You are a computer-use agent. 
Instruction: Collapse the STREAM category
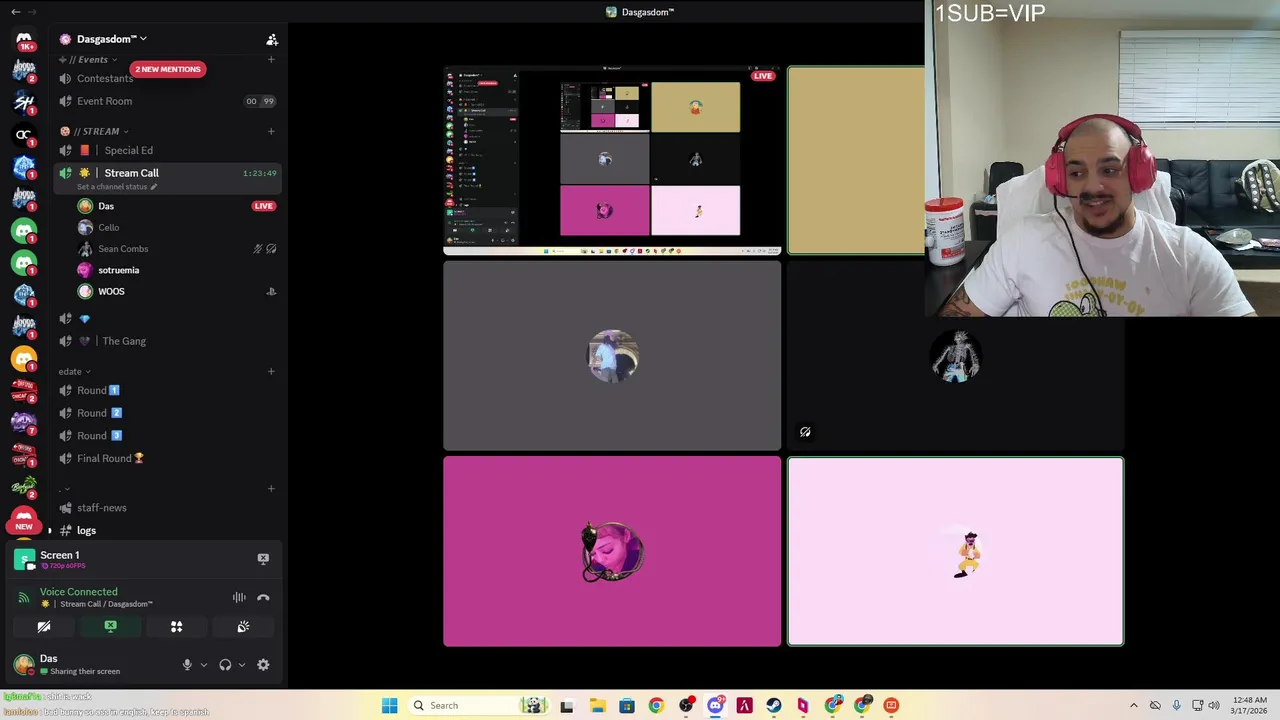(94, 131)
